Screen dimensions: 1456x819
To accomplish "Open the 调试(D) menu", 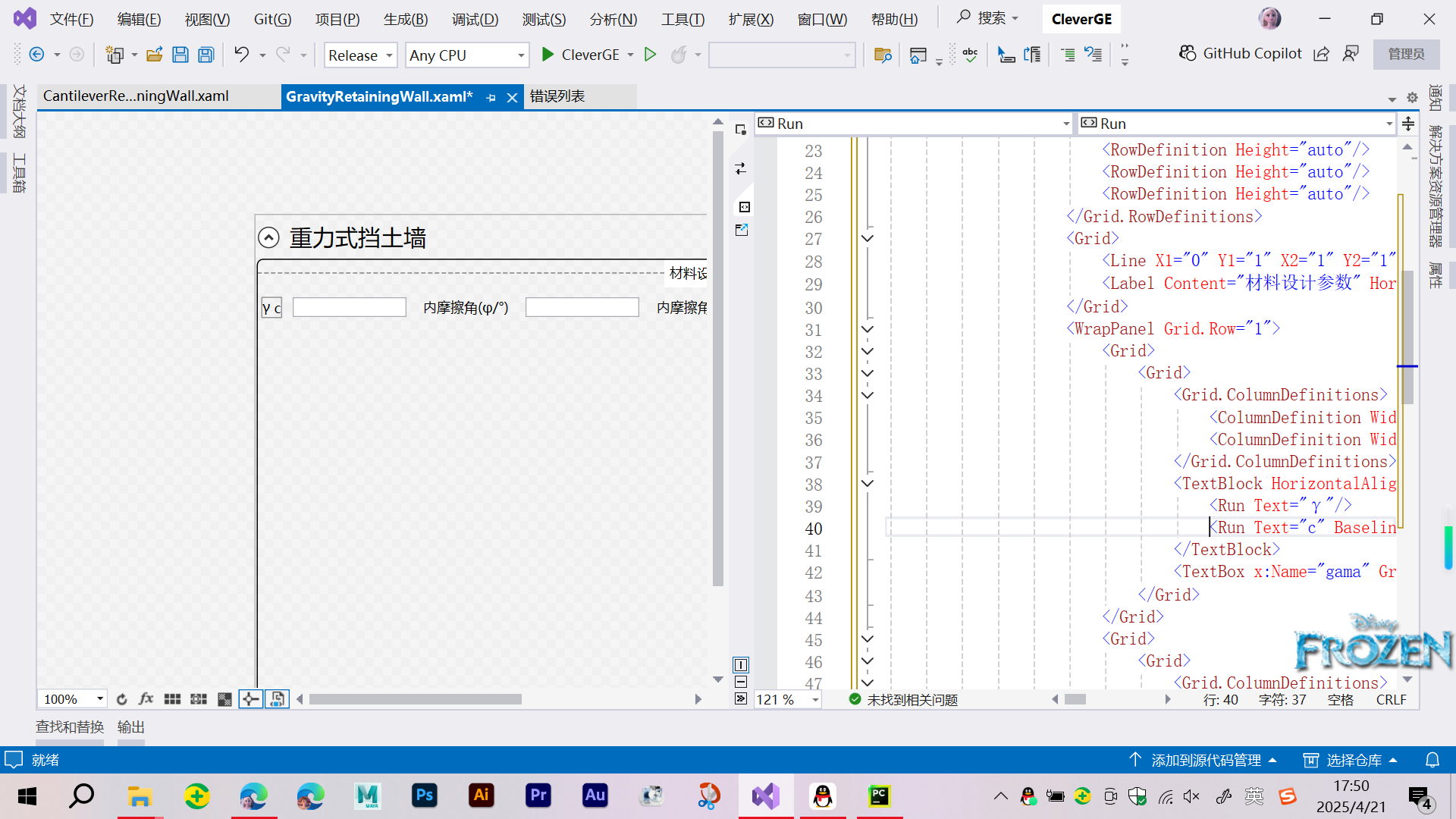I will (x=475, y=19).
